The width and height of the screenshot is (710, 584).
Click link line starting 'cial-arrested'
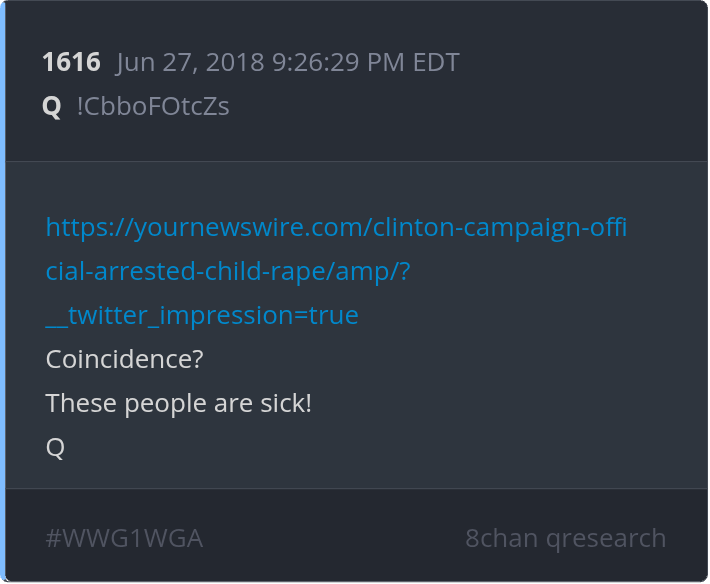[x=228, y=272]
